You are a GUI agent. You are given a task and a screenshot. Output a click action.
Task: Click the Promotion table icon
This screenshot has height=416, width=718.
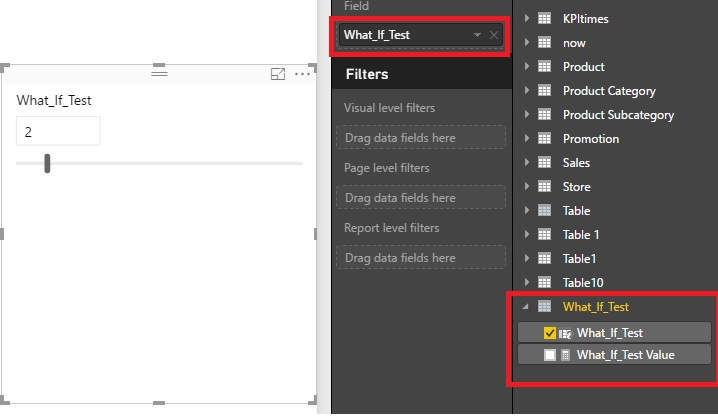[x=544, y=138]
